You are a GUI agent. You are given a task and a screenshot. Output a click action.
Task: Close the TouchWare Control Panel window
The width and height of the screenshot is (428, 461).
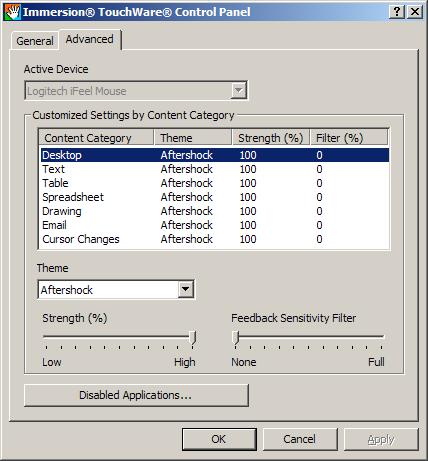tap(415, 12)
